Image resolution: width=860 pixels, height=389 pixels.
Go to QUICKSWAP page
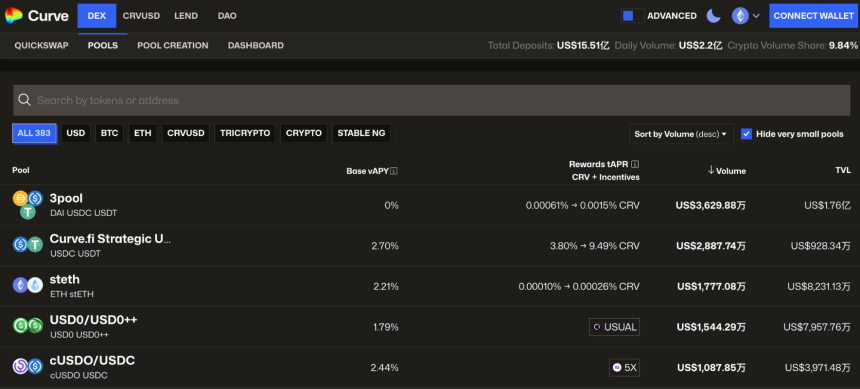coord(42,46)
